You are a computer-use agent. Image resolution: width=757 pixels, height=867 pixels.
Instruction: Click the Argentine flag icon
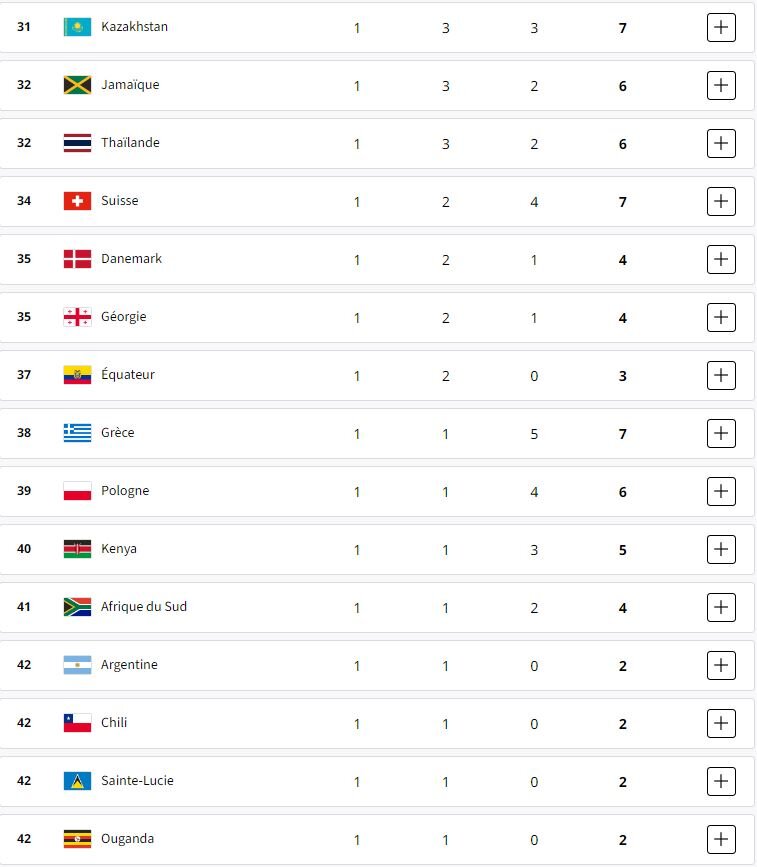point(77,665)
